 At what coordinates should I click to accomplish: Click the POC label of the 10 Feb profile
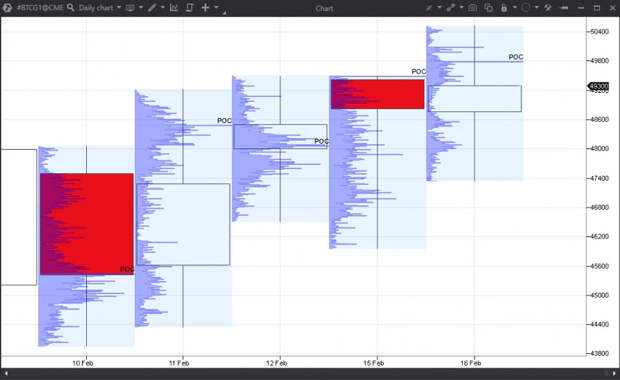pos(127,269)
